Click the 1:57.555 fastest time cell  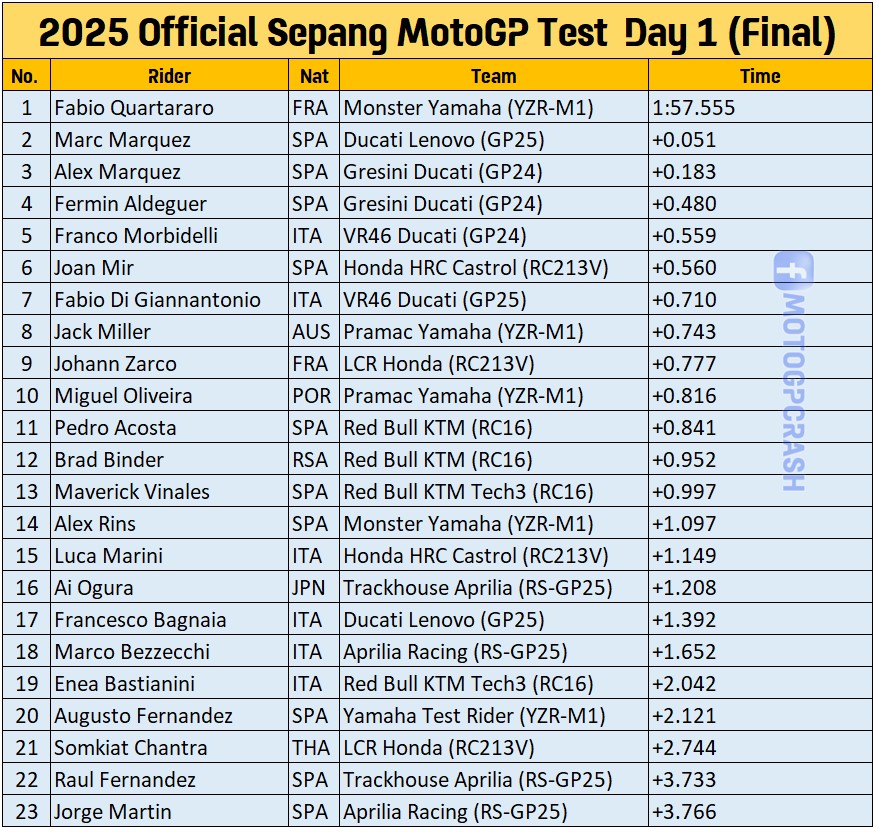click(x=760, y=107)
